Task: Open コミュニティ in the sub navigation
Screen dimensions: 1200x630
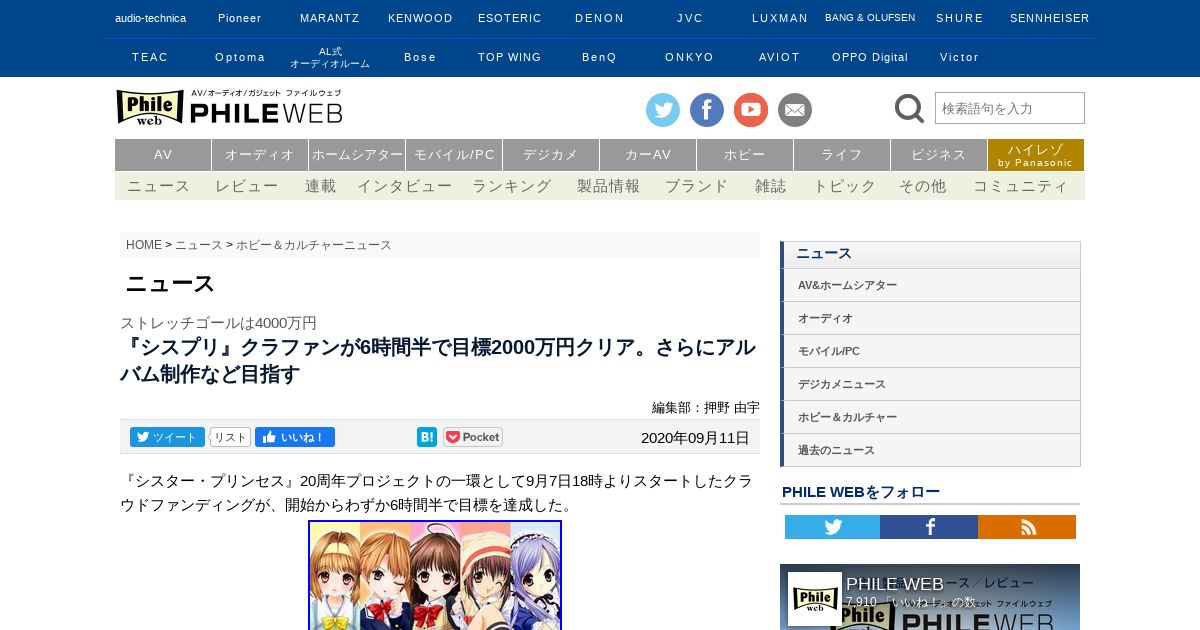Action: click(1021, 186)
